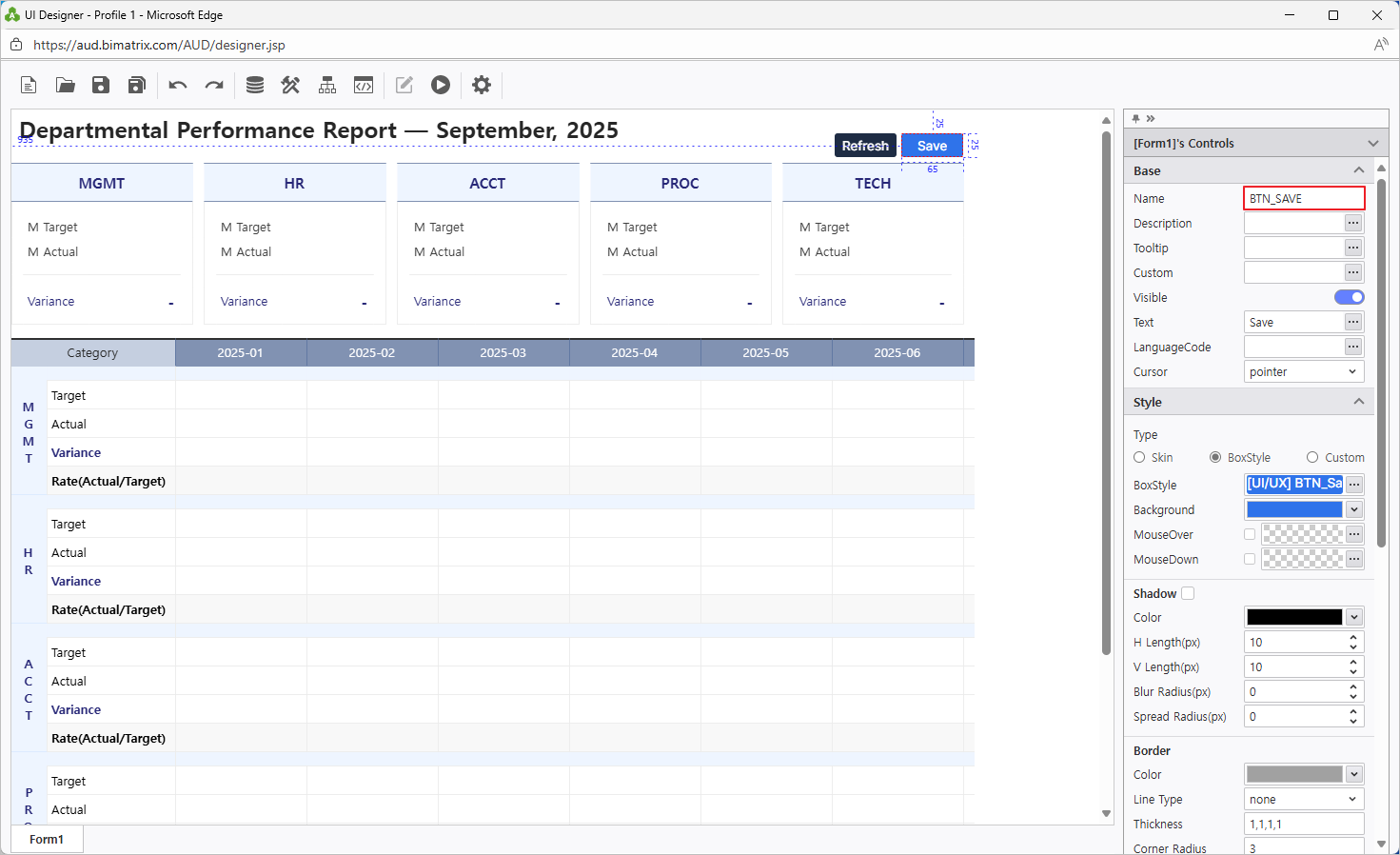Collapse the Base properties section

1358,170
